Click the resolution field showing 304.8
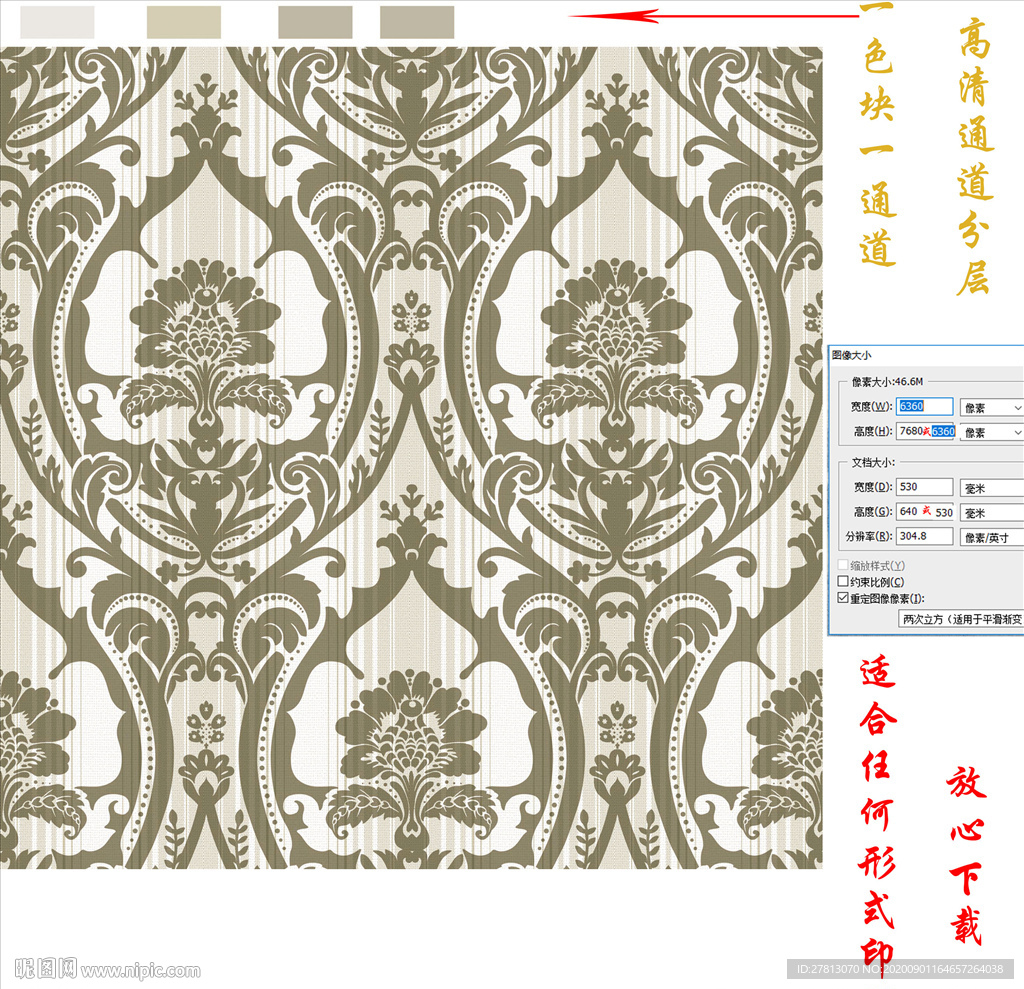 tap(924, 536)
